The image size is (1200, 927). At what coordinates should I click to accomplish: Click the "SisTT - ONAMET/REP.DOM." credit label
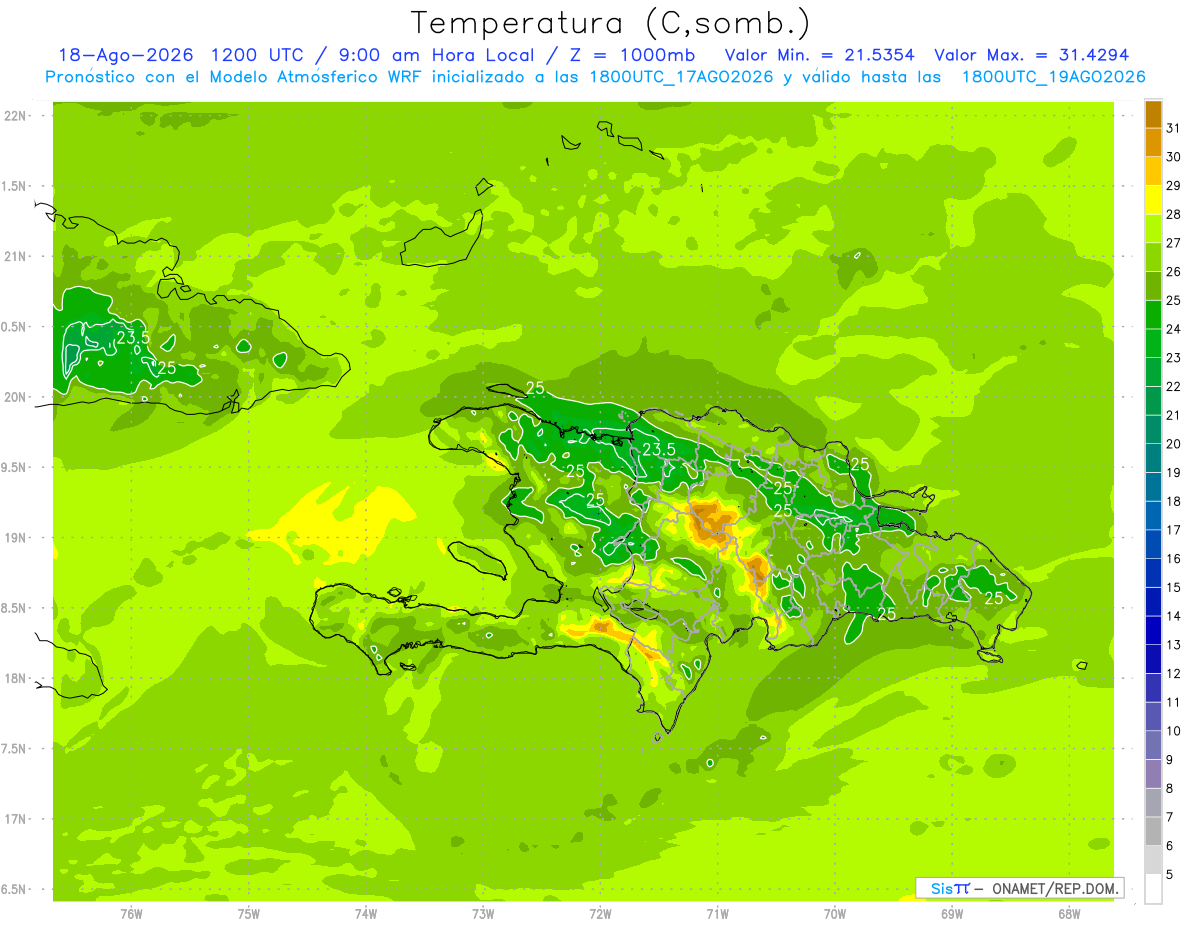coord(1019,888)
